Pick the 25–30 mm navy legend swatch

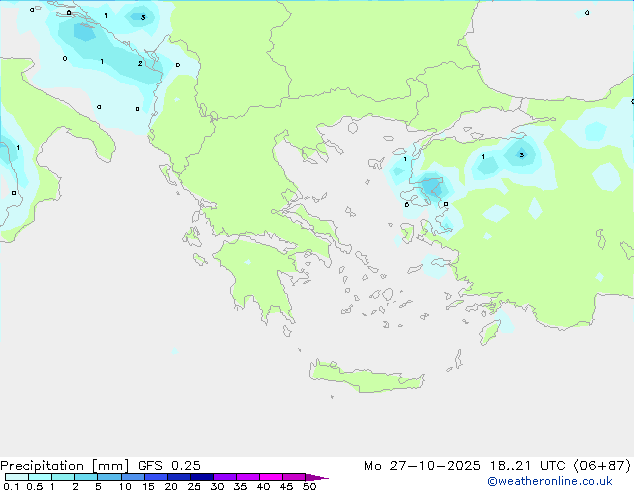202,477
